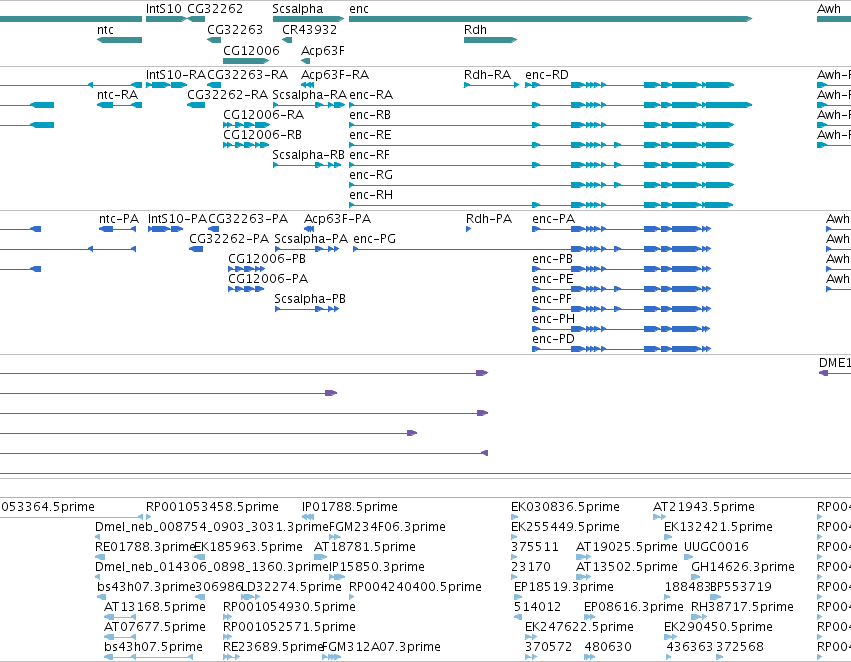Select the Rdh-RA transcript label
This screenshot has height=662, width=851.
point(487,74)
